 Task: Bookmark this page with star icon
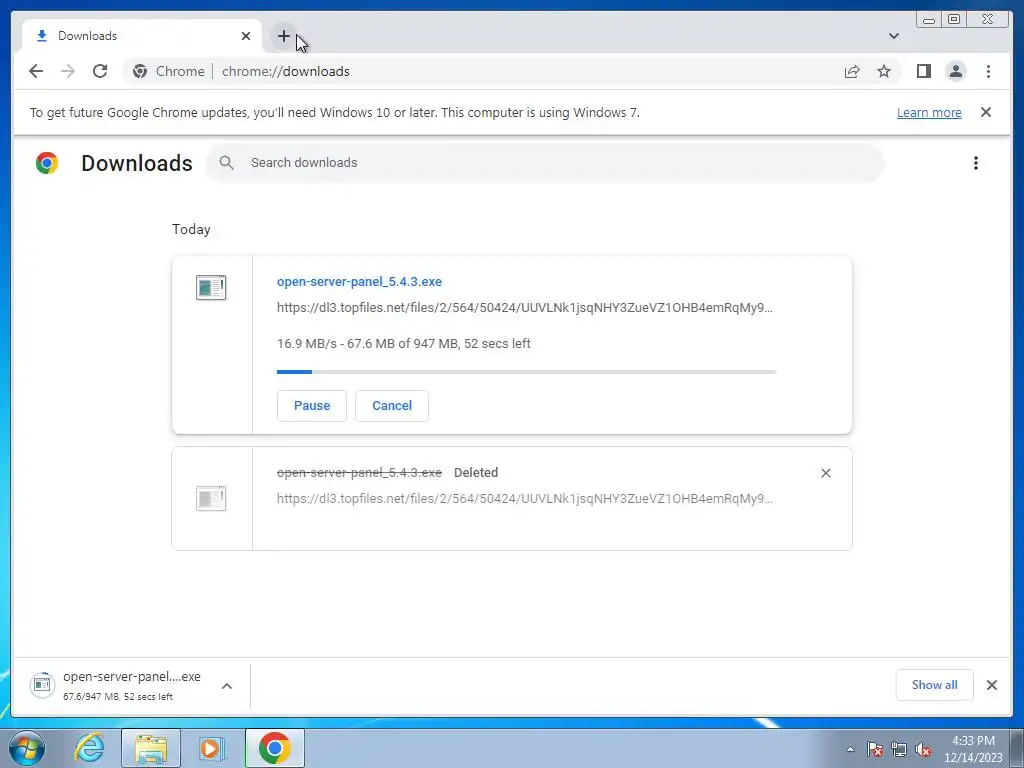pos(884,71)
